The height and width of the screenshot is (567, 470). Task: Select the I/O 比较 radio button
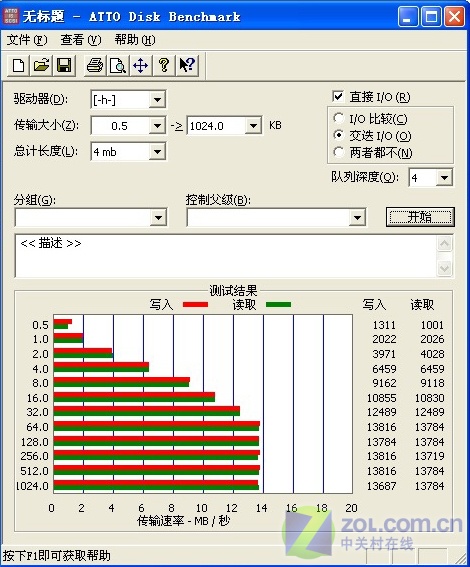(x=338, y=118)
